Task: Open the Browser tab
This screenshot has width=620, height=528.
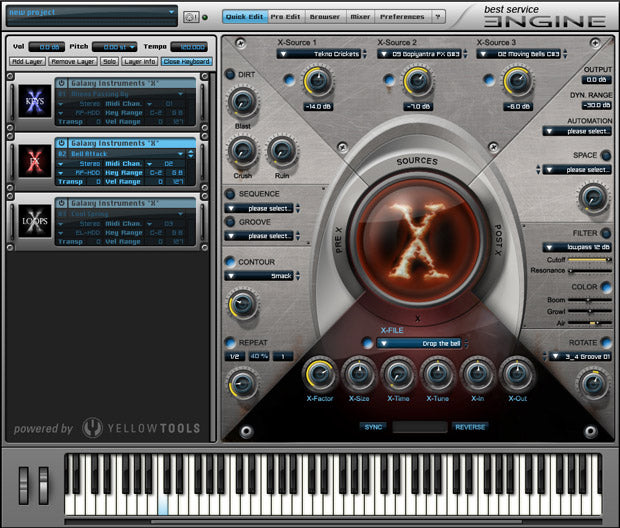Action: [x=325, y=17]
